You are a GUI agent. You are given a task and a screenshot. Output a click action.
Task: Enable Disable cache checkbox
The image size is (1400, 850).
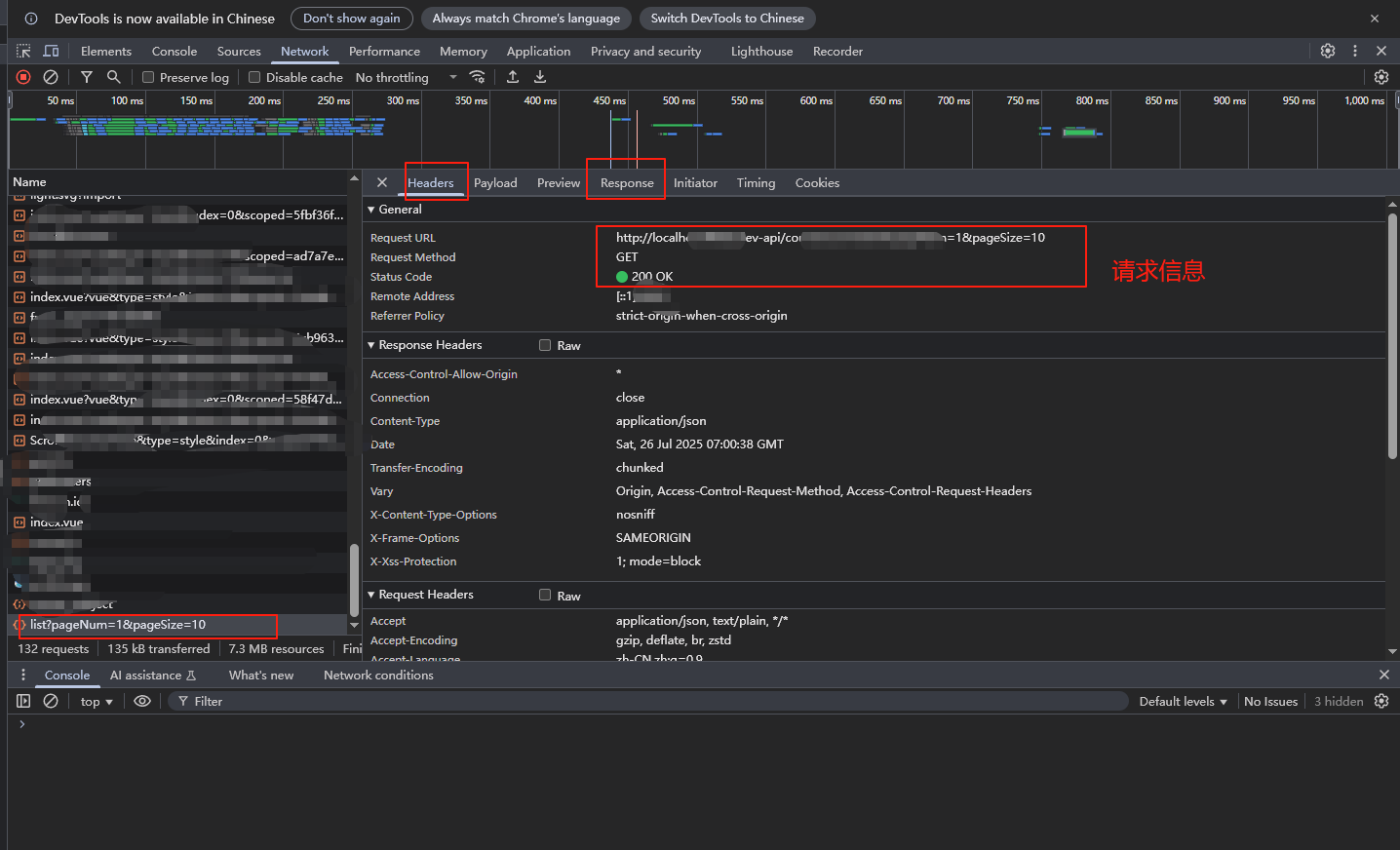[254, 77]
